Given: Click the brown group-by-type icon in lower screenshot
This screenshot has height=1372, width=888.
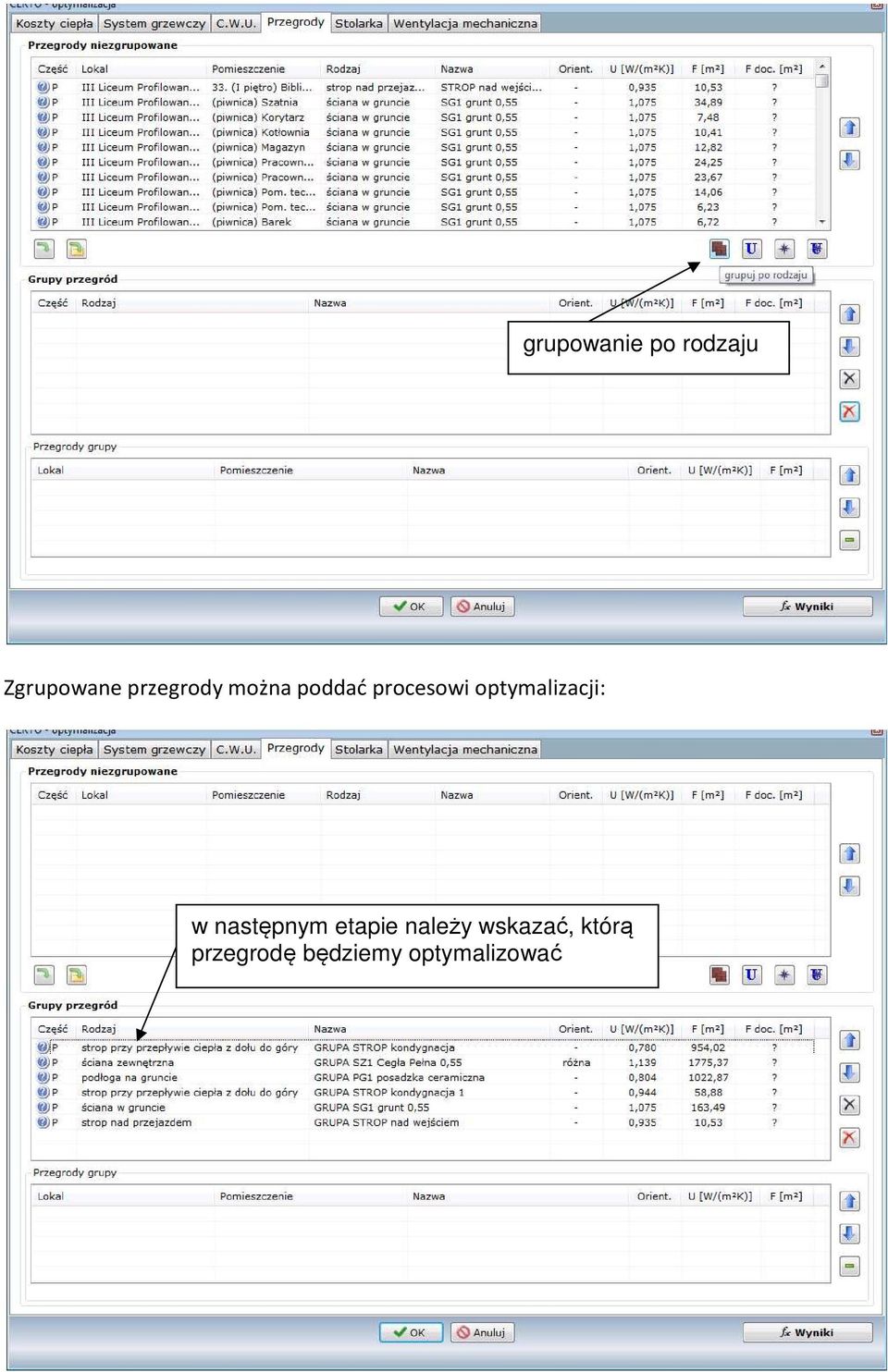Looking at the screenshot, I should (x=719, y=974).
